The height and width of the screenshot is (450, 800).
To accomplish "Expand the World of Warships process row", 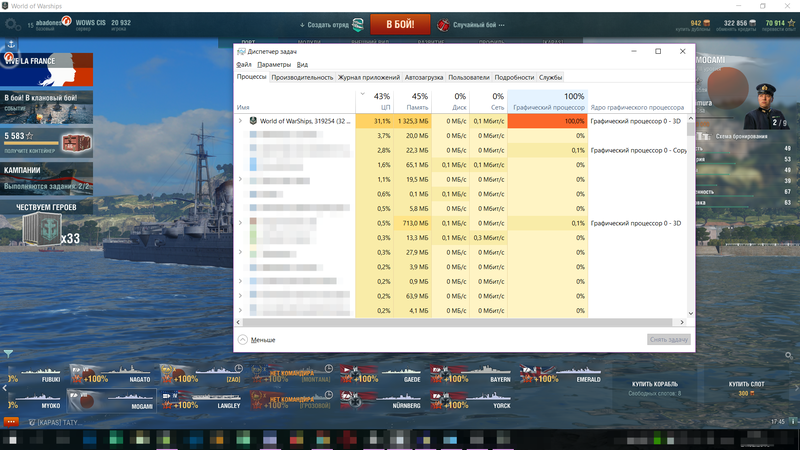I will 240,121.
